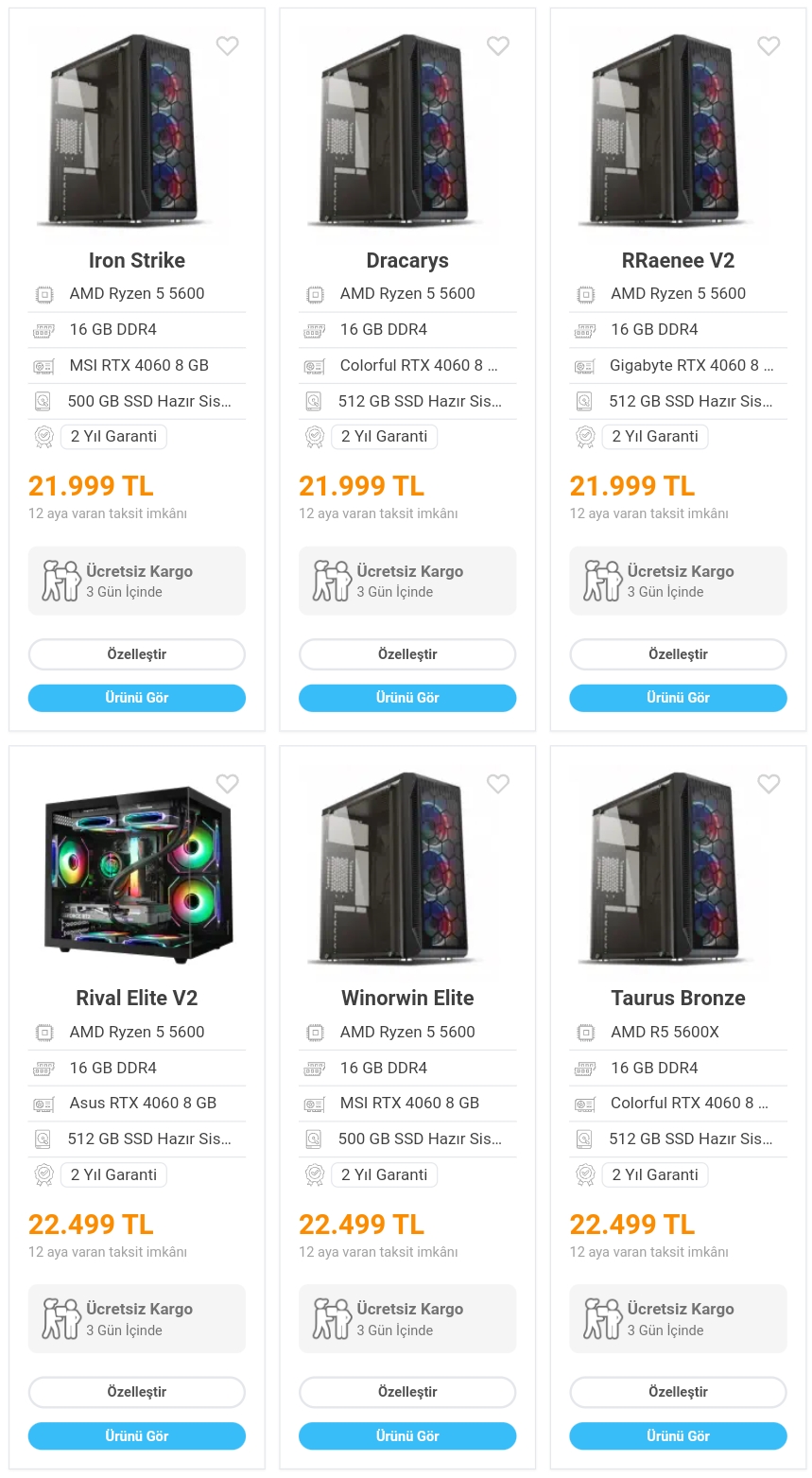Click the delivery icon on Iron Strike card

pos(60,581)
